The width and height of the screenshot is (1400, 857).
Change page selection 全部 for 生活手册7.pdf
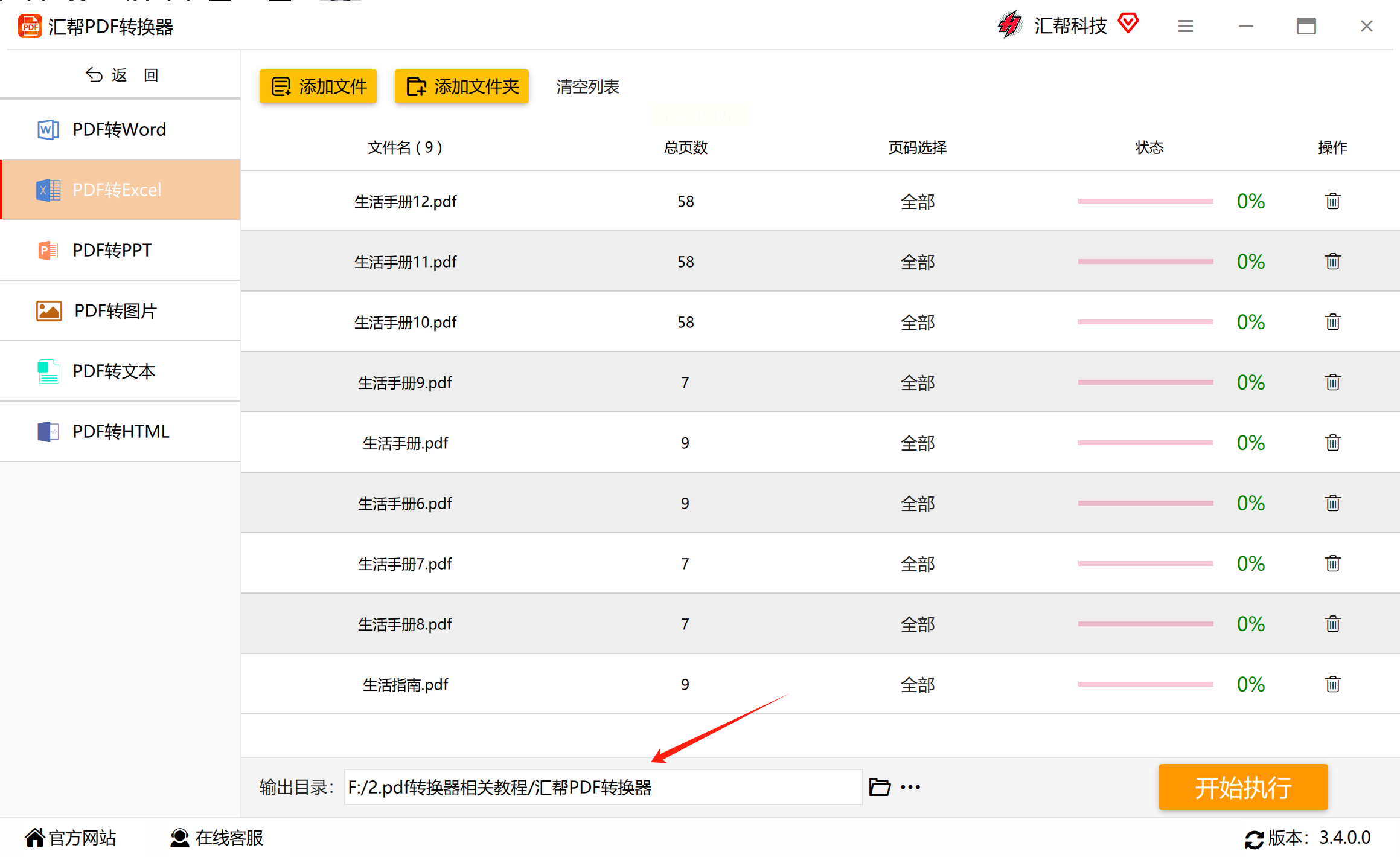(x=917, y=563)
